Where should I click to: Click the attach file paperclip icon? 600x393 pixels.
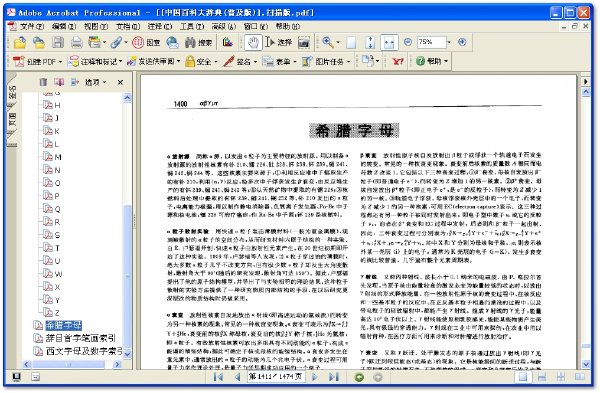click(x=116, y=42)
